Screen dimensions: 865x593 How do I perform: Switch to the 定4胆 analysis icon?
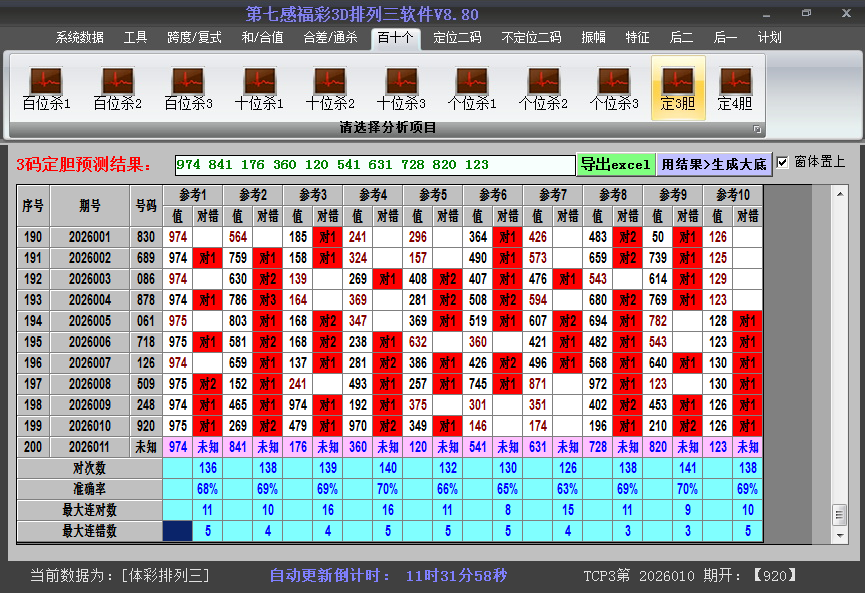click(x=738, y=85)
